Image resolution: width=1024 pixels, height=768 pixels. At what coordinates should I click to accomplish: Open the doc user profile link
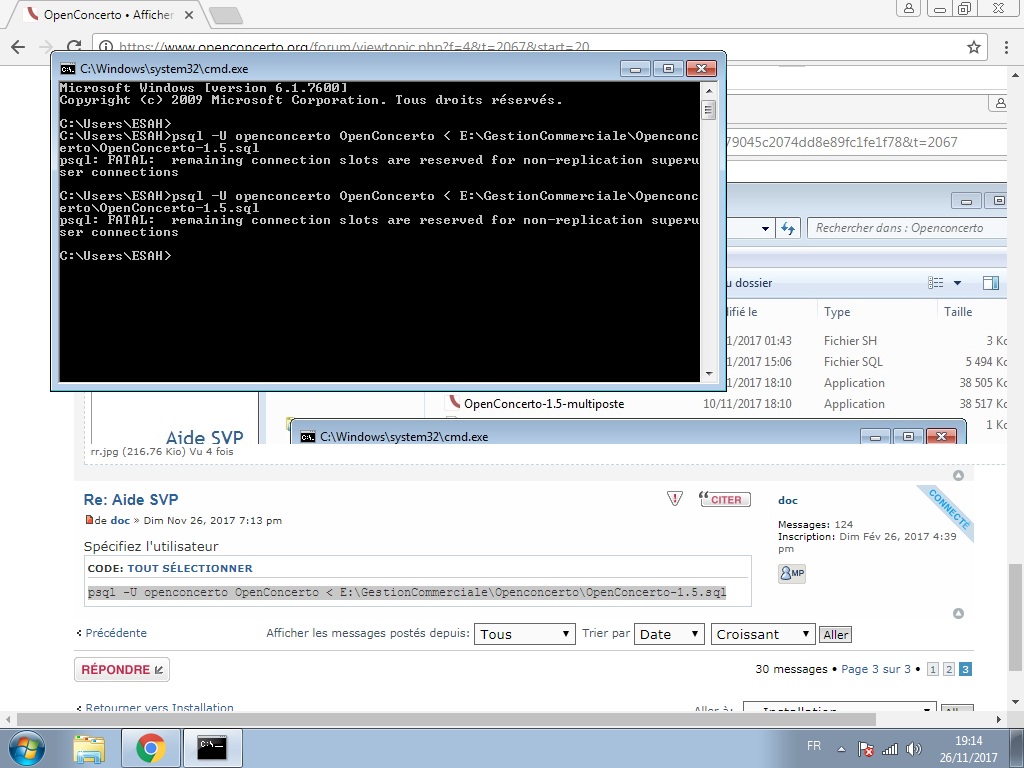pyautogui.click(x=788, y=500)
